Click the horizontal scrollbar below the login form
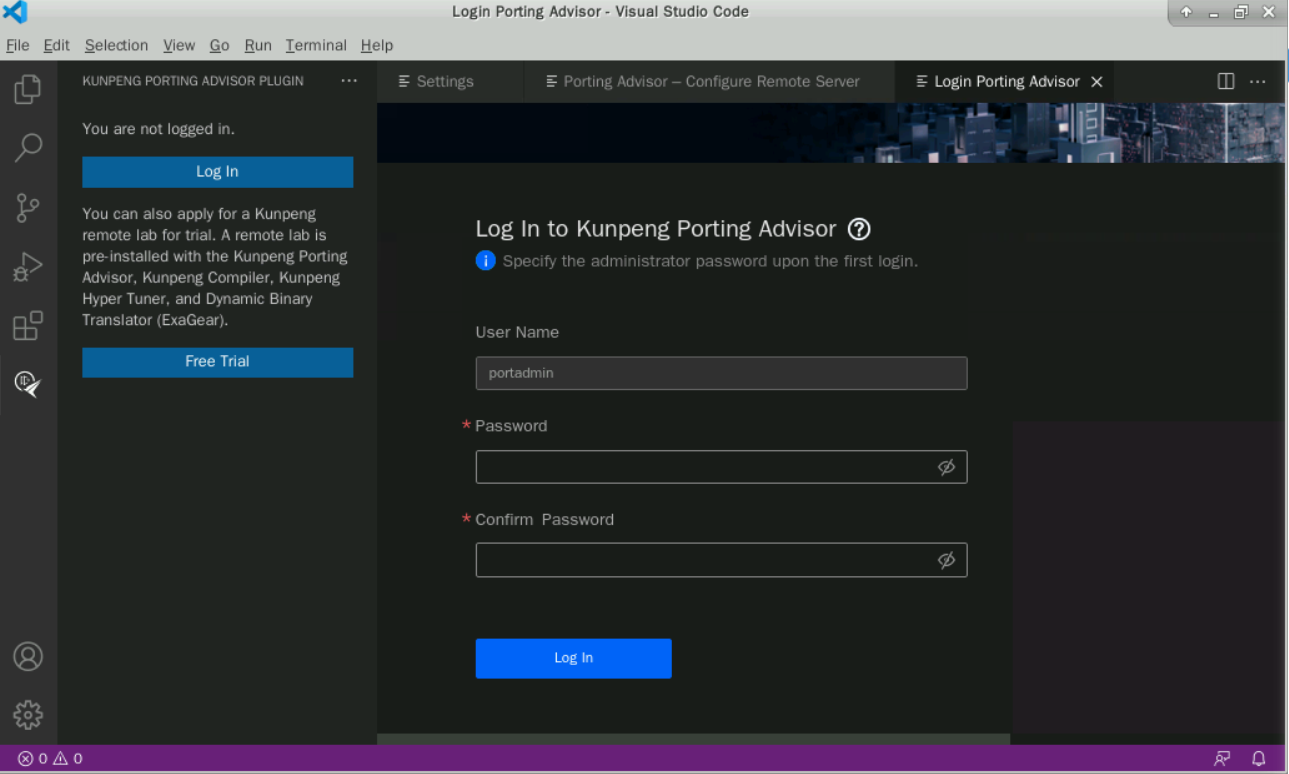1289x774 pixels. (693, 739)
